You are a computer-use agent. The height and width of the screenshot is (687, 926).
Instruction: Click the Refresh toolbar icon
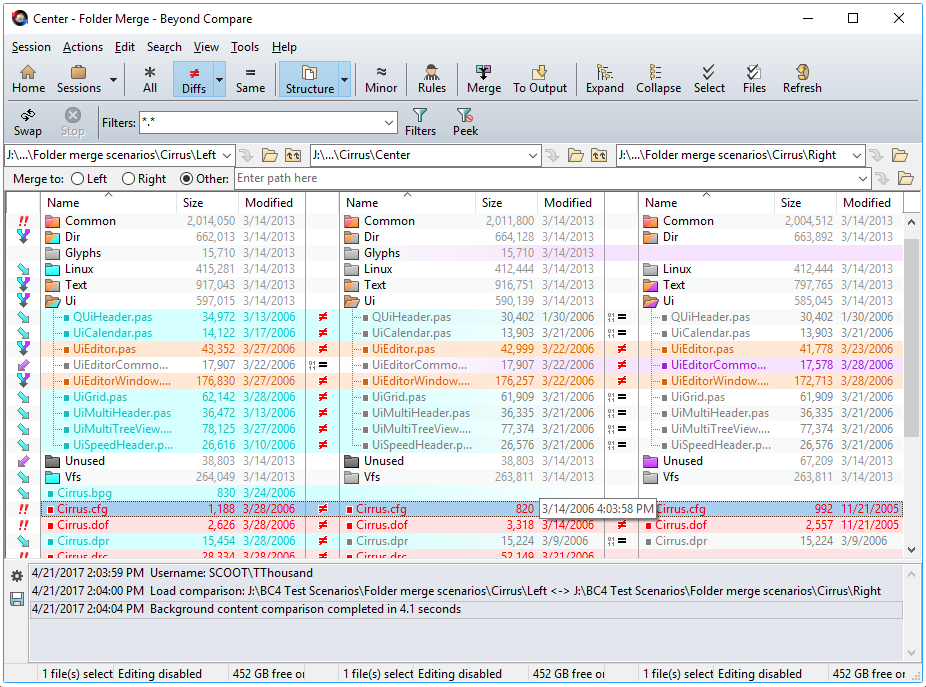click(802, 78)
